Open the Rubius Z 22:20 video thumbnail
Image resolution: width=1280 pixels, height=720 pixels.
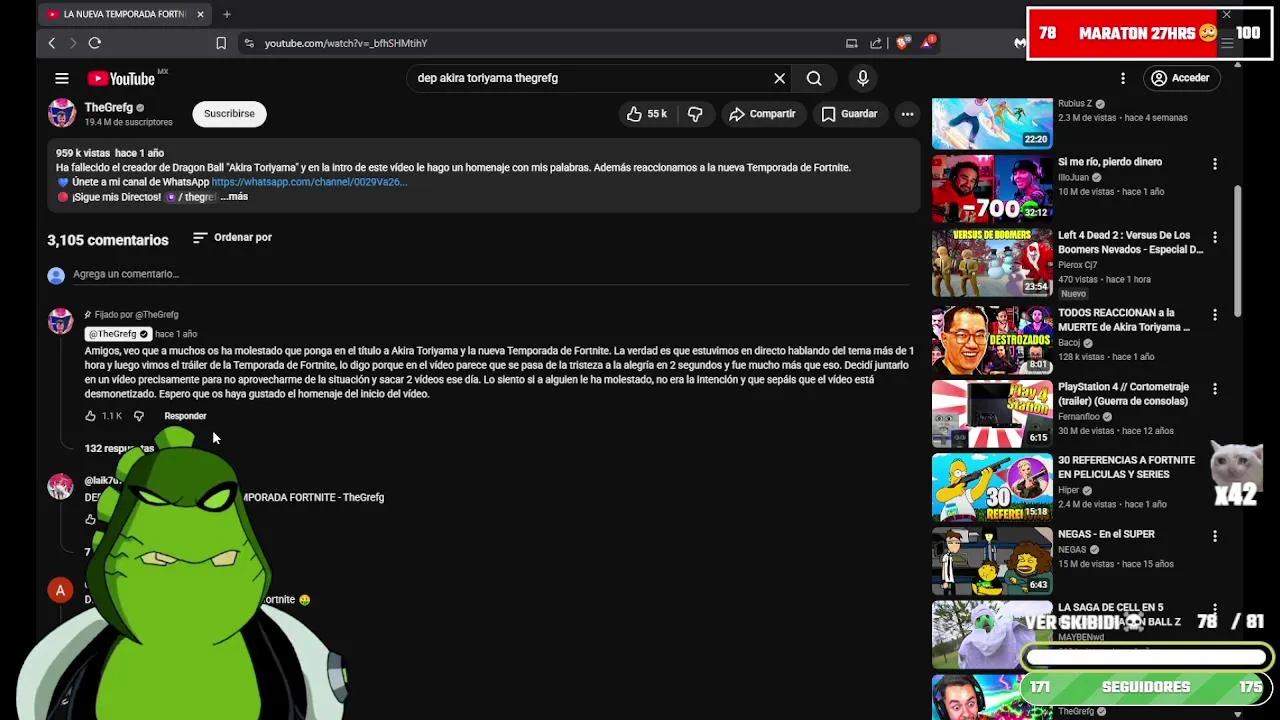[x=992, y=123]
